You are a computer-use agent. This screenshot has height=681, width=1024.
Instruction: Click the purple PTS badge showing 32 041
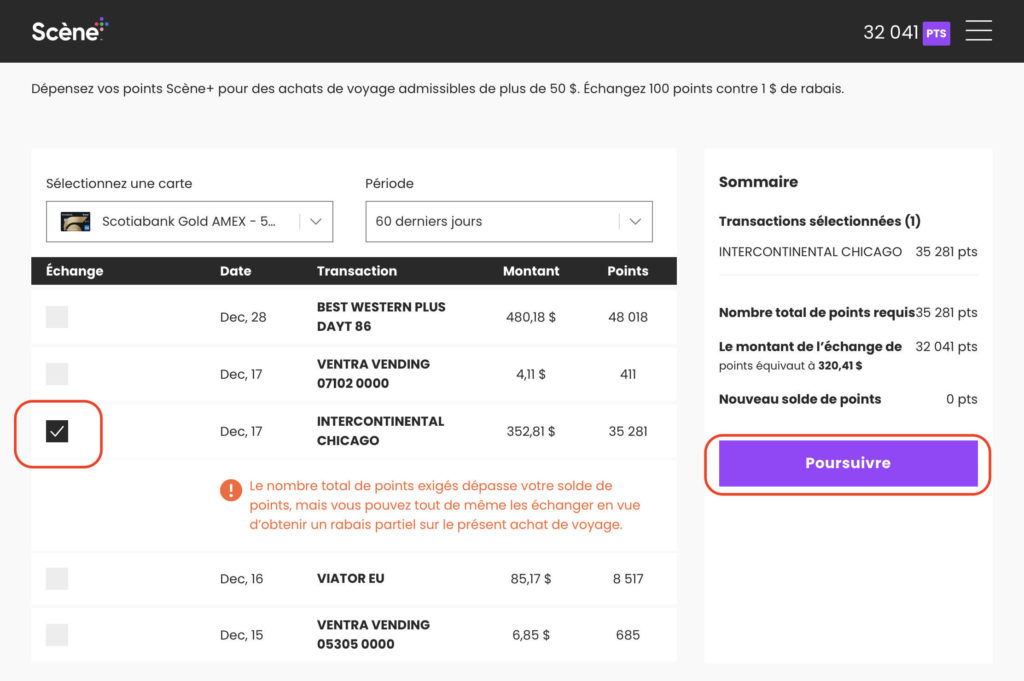click(937, 33)
